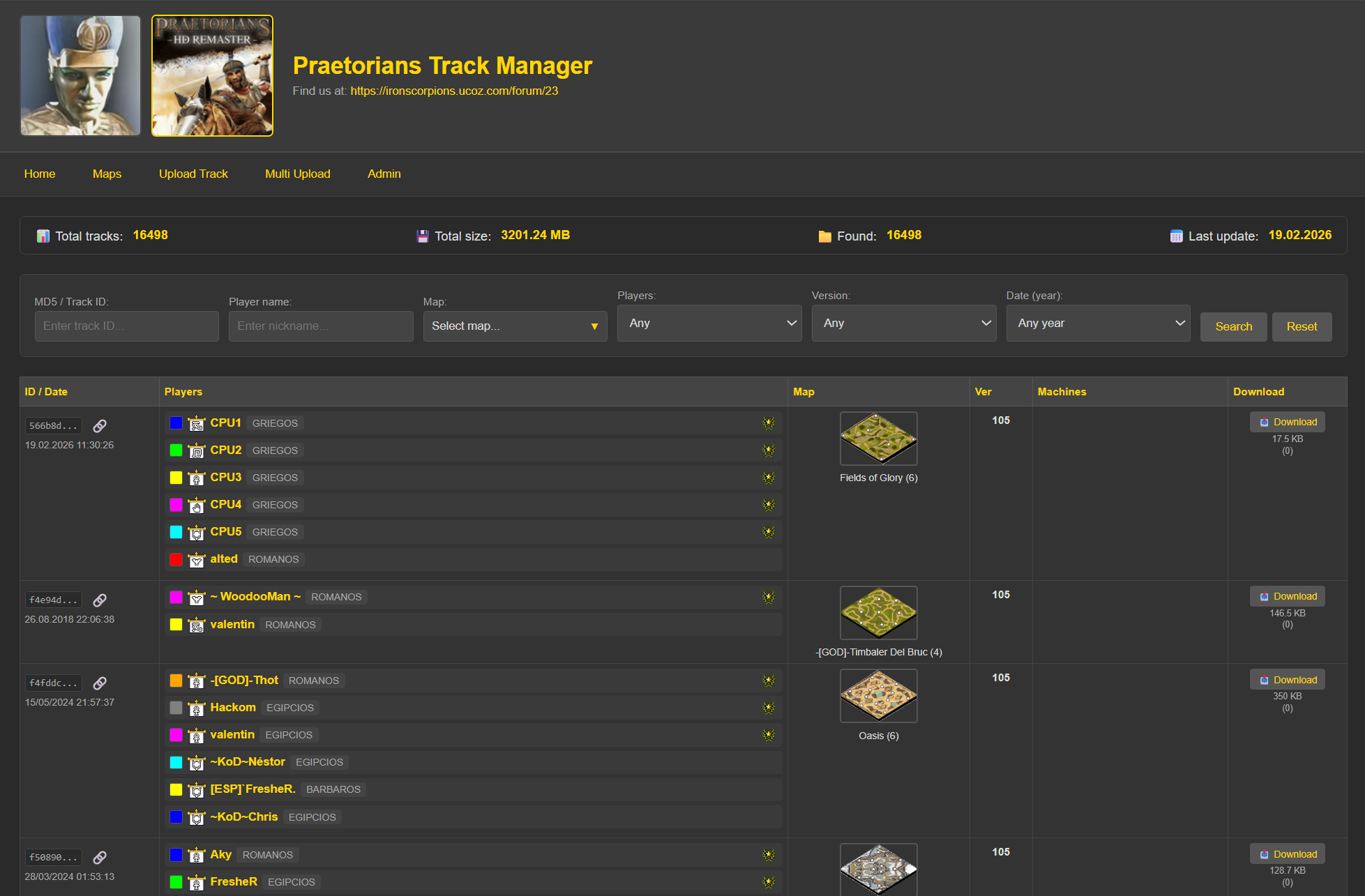Click the star icon on ~ WoodooMan ~ row

[769, 597]
